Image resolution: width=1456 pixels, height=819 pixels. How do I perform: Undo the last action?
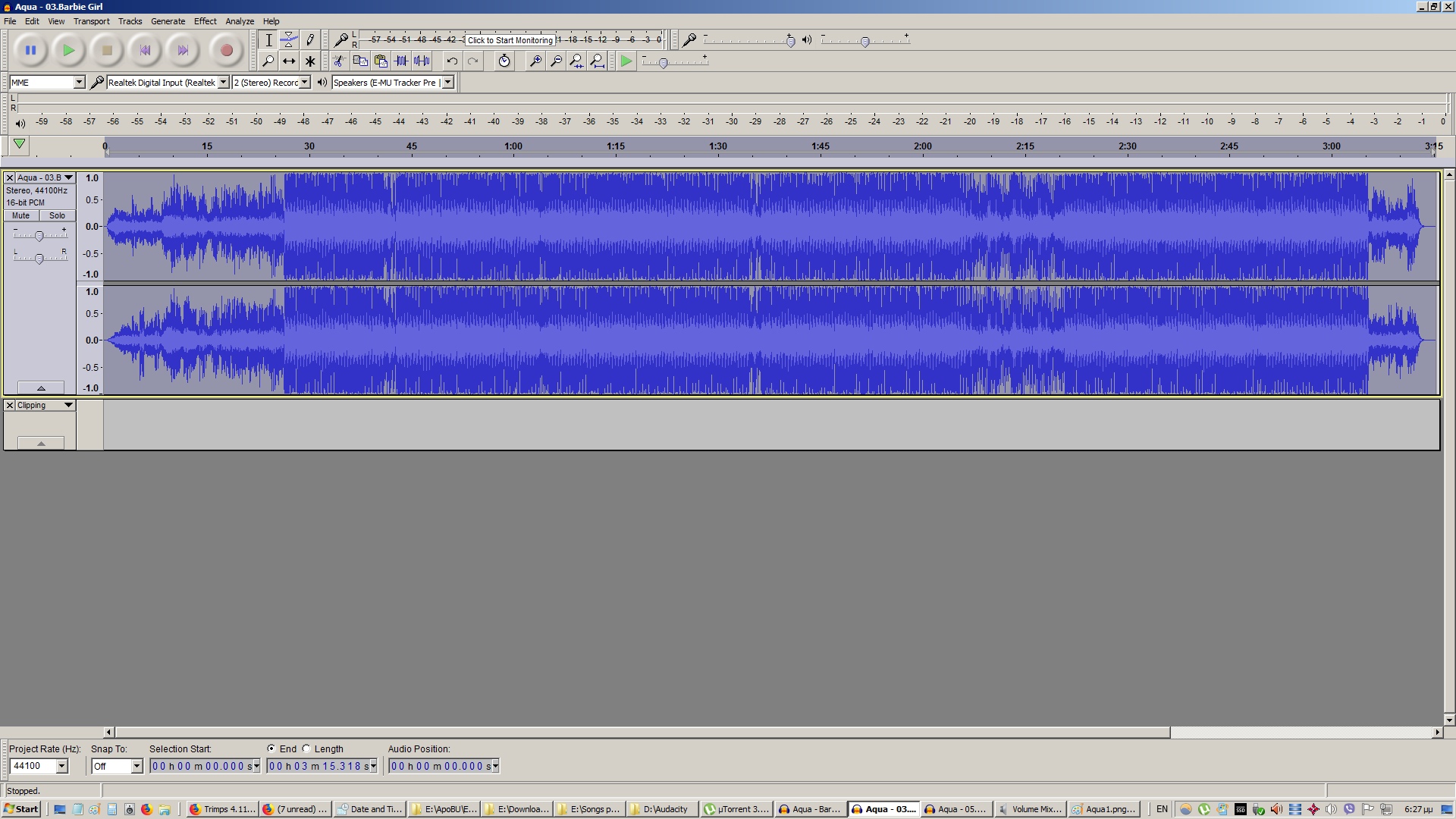pyautogui.click(x=452, y=61)
